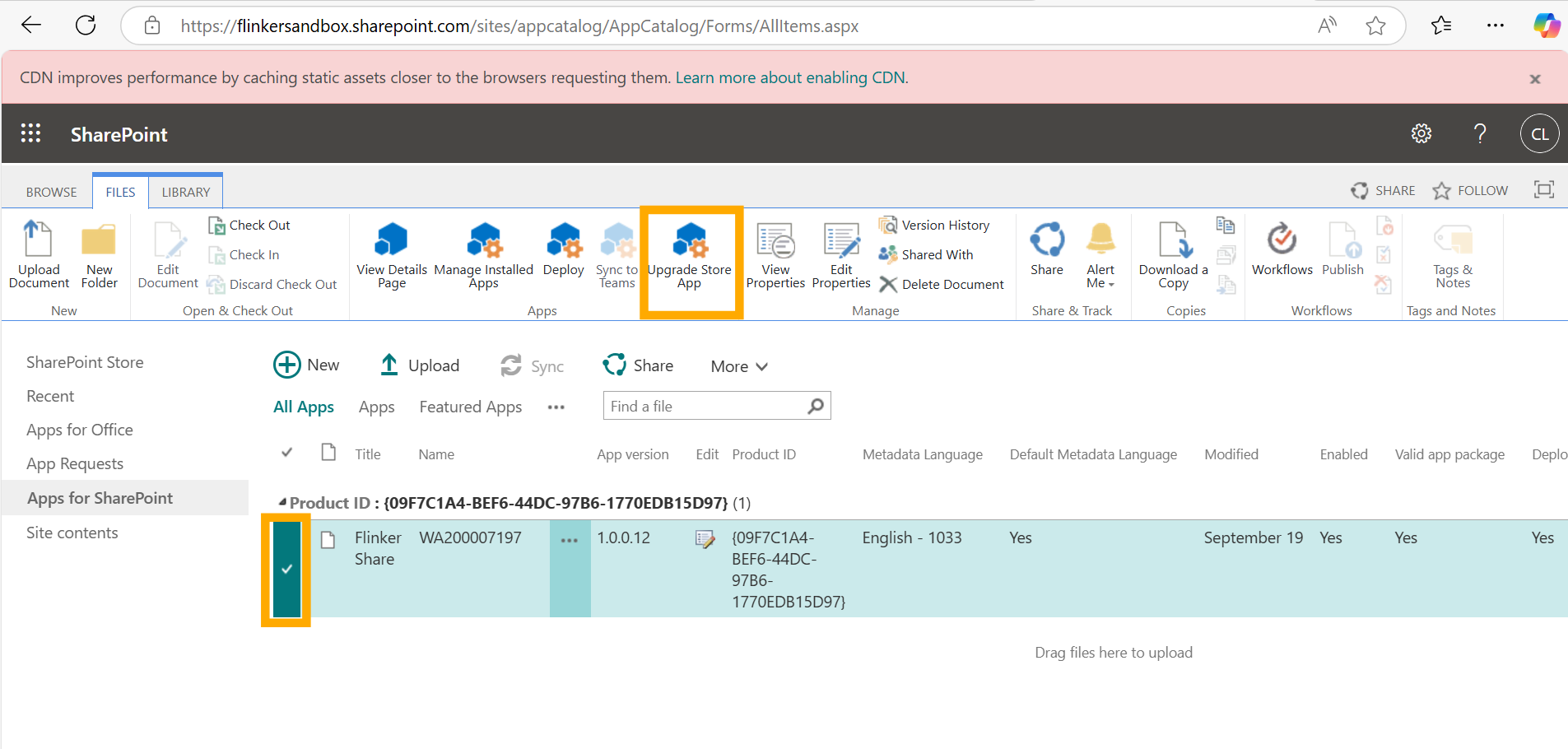
Task: Click Upload in command bar
Action: 420,365
